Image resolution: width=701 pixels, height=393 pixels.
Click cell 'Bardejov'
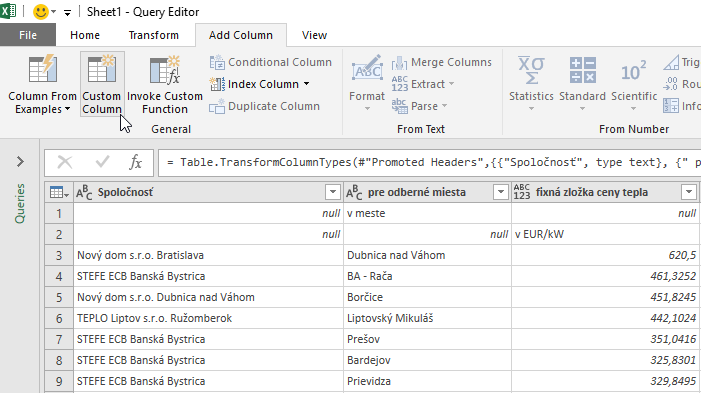(427, 360)
